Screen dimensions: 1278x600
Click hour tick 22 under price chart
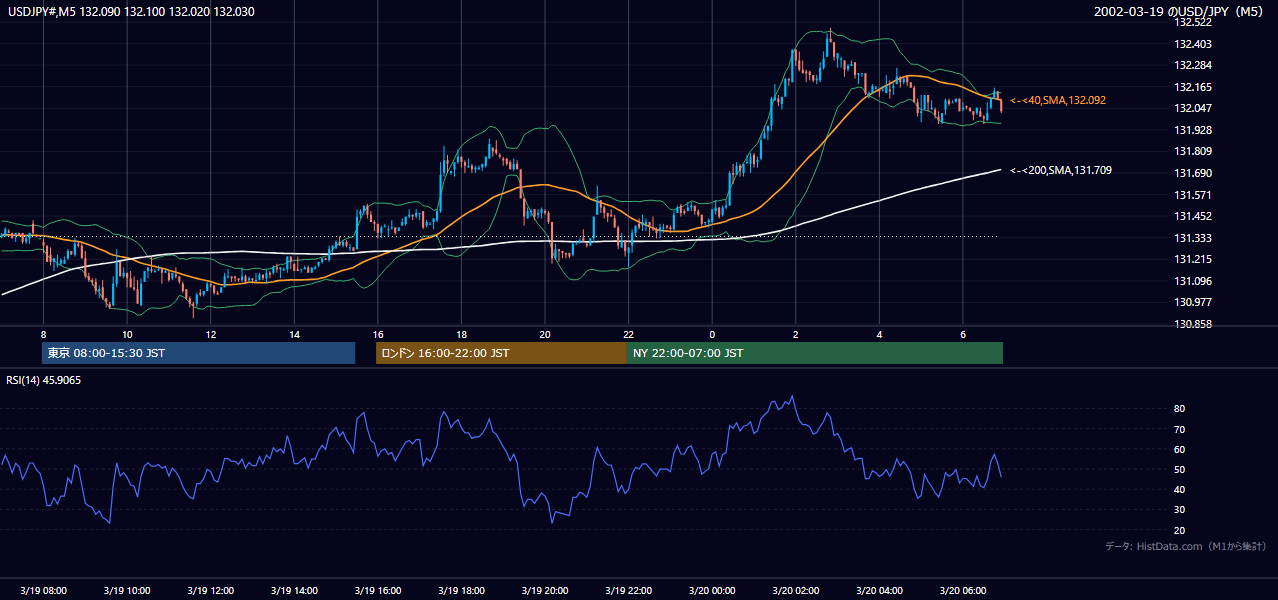click(x=628, y=334)
